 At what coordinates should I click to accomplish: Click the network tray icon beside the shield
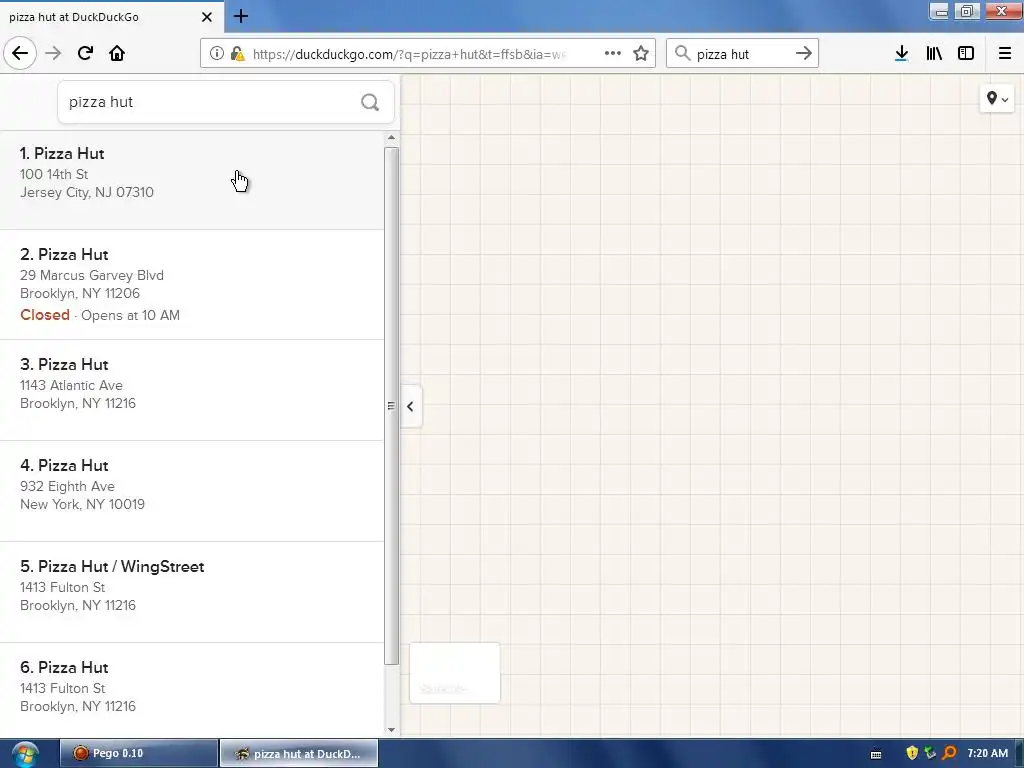(x=930, y=753)
